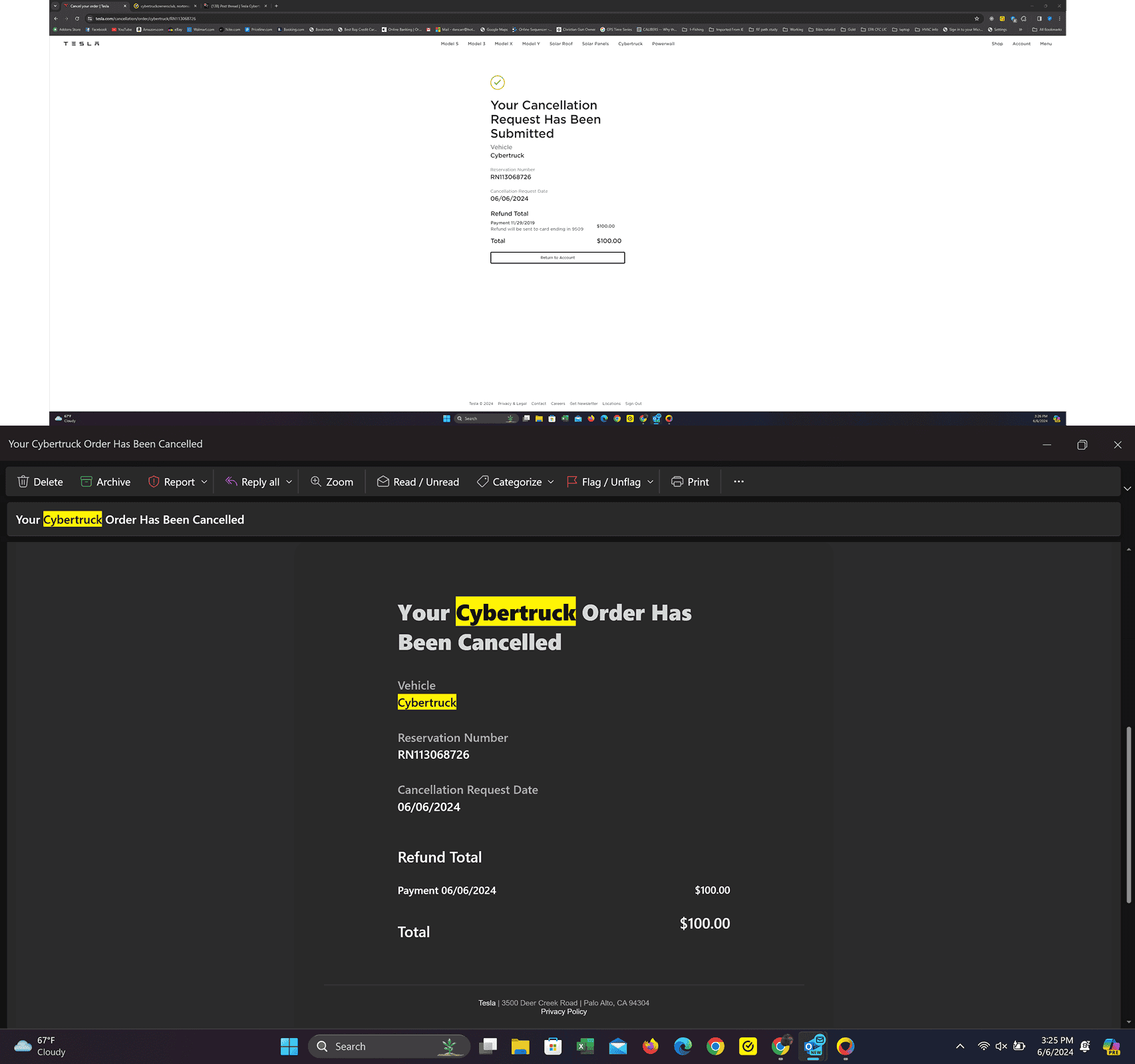Archive this email message
1135x1064 pixels.
click(x=105, y=482)
